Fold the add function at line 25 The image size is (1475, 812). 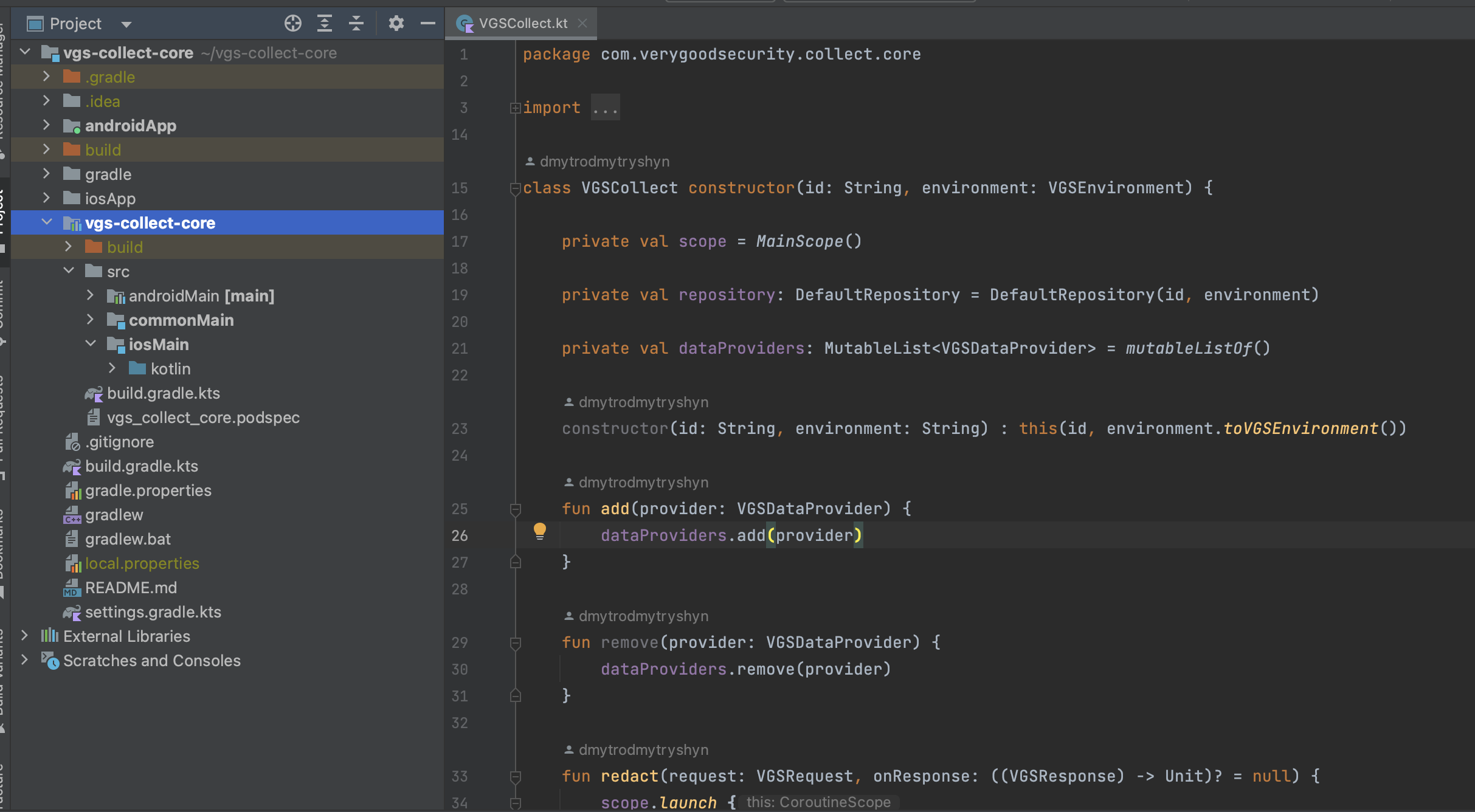[515, 509]
